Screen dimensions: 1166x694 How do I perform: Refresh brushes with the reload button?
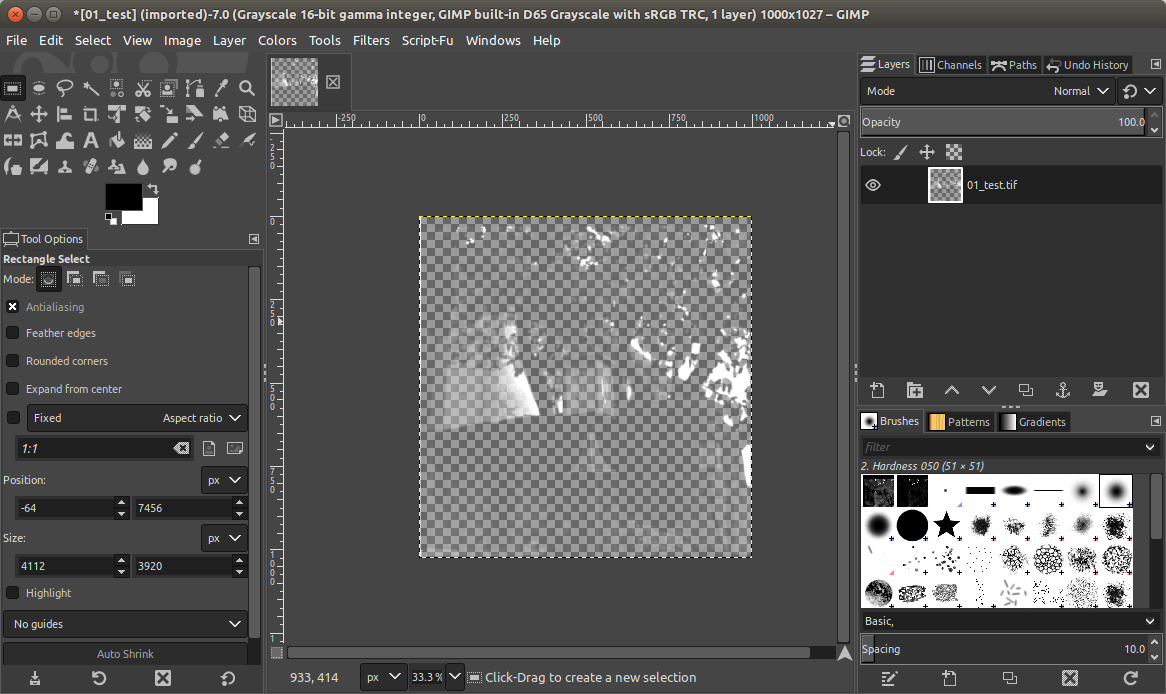pos(1130,678)
